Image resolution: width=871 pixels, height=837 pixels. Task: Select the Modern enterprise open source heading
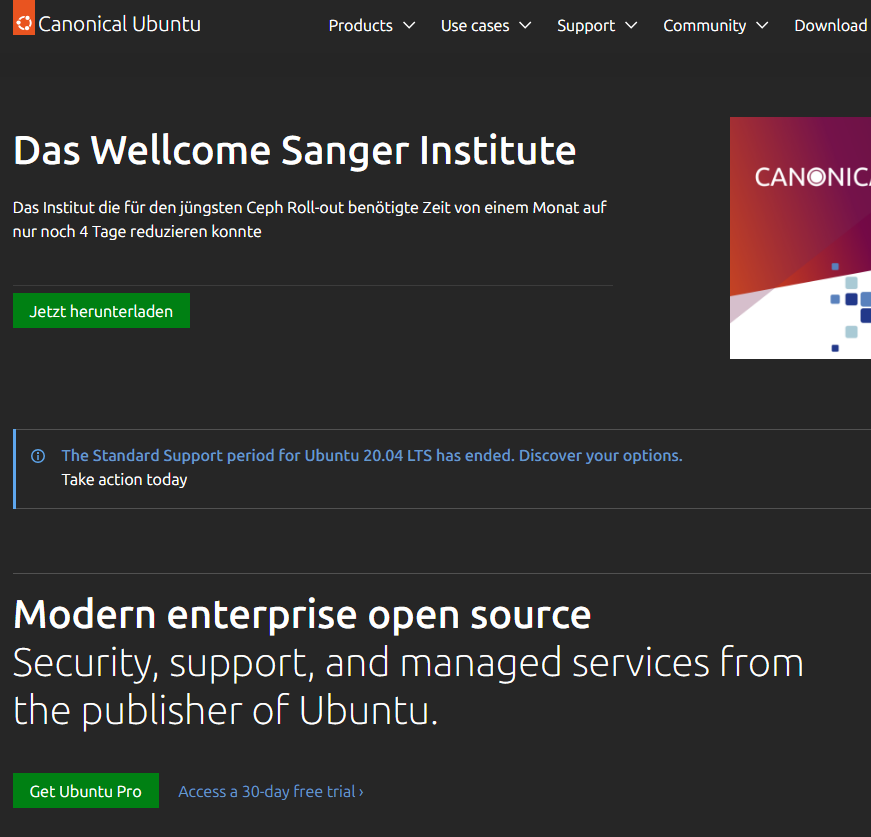pos(302,615)
